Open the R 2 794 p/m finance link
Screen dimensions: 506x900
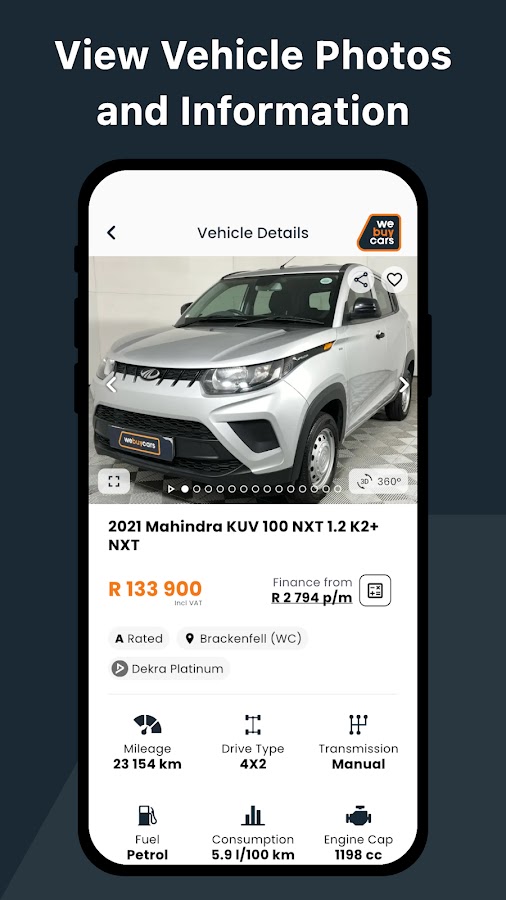pyautogui.click(x=312, y=598)
